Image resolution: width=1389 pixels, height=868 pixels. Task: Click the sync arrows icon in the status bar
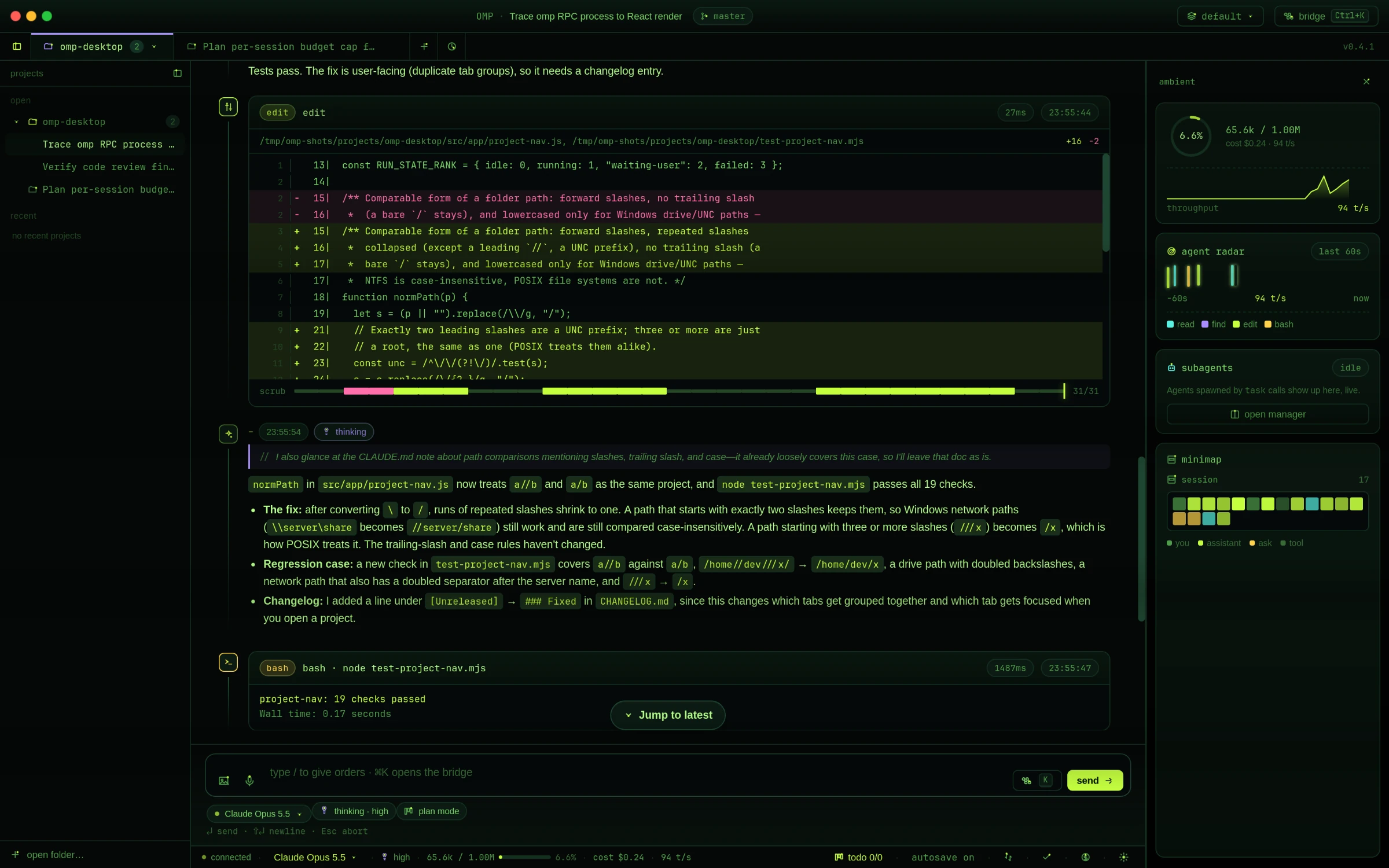coord(1008,857)
